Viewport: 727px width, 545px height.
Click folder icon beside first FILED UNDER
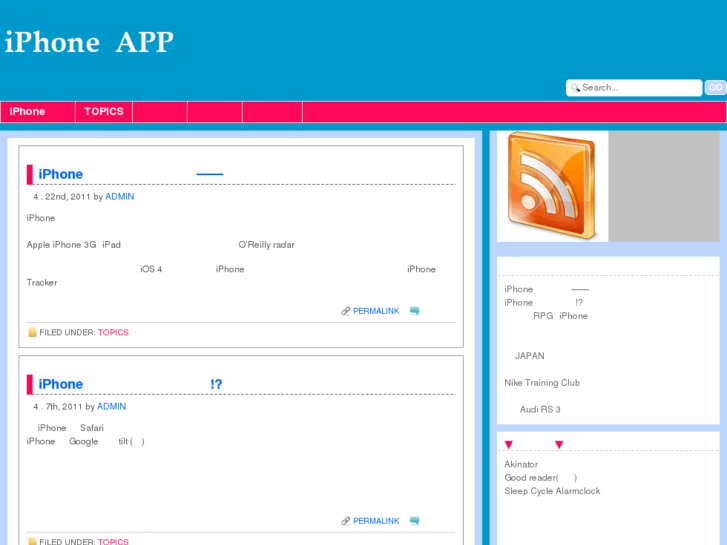coord(32,332)
